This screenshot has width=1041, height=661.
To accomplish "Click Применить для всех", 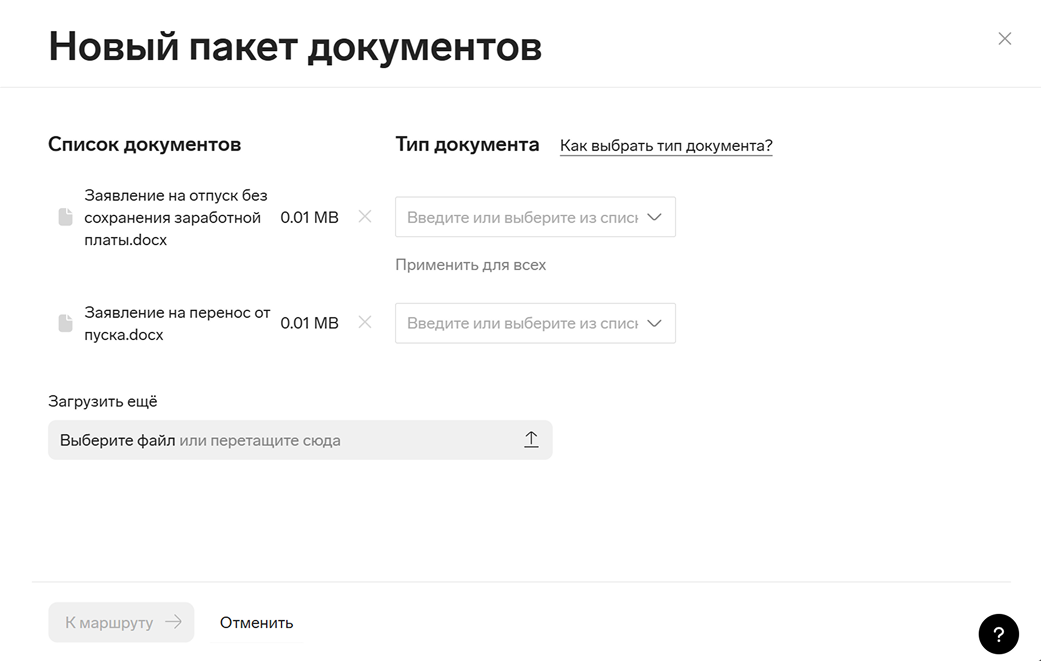I will point(471,265).
